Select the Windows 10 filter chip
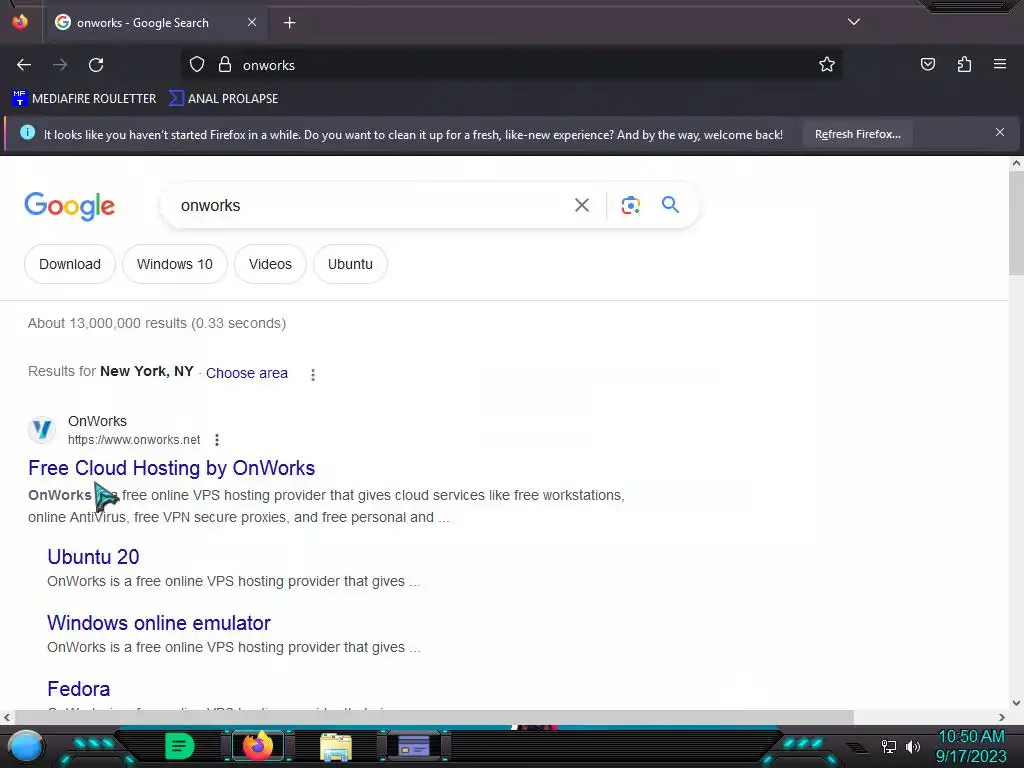1024x768 pixels. point(174,264)
